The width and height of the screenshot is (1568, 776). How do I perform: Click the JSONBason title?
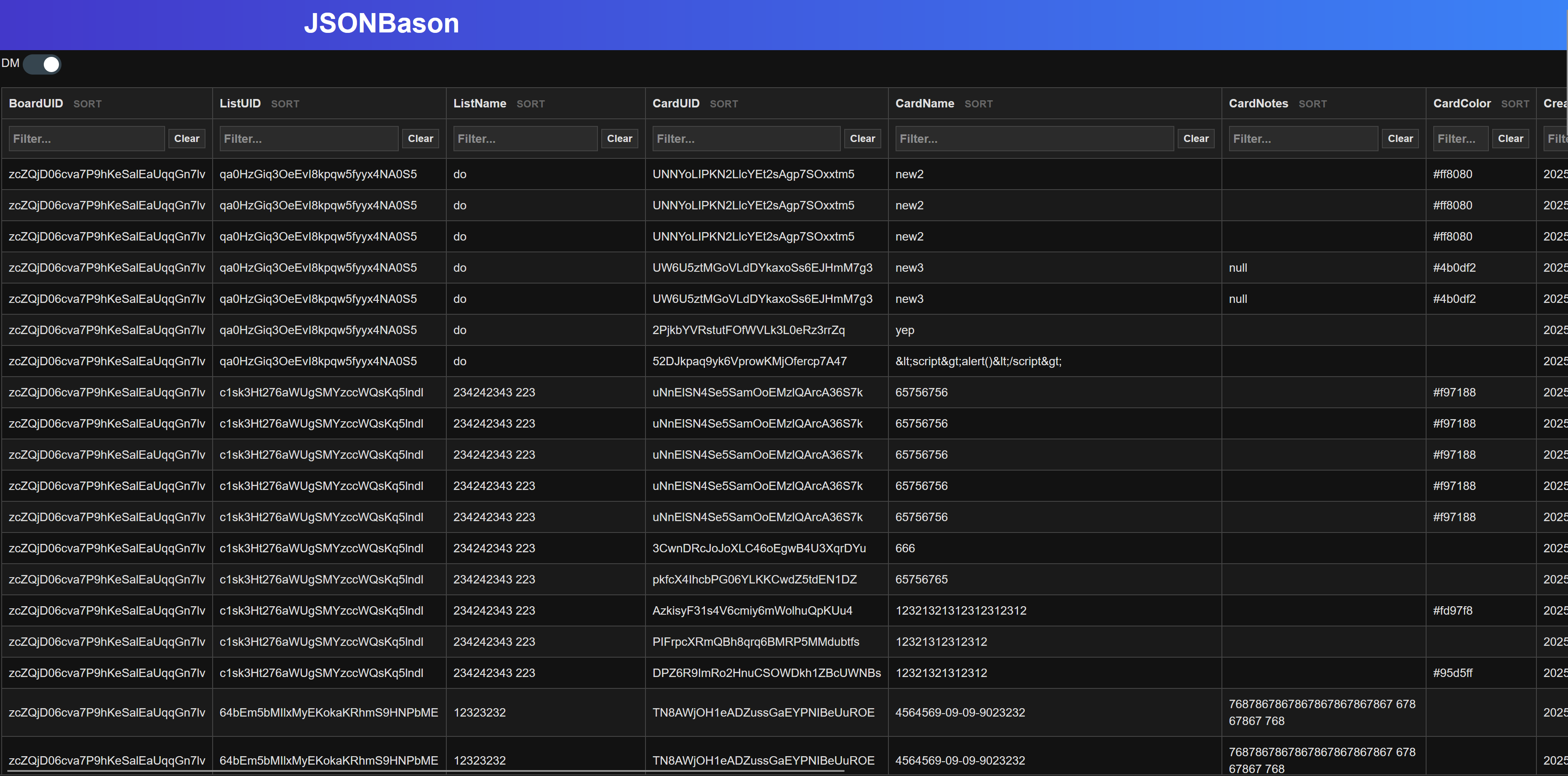point(381,24)
